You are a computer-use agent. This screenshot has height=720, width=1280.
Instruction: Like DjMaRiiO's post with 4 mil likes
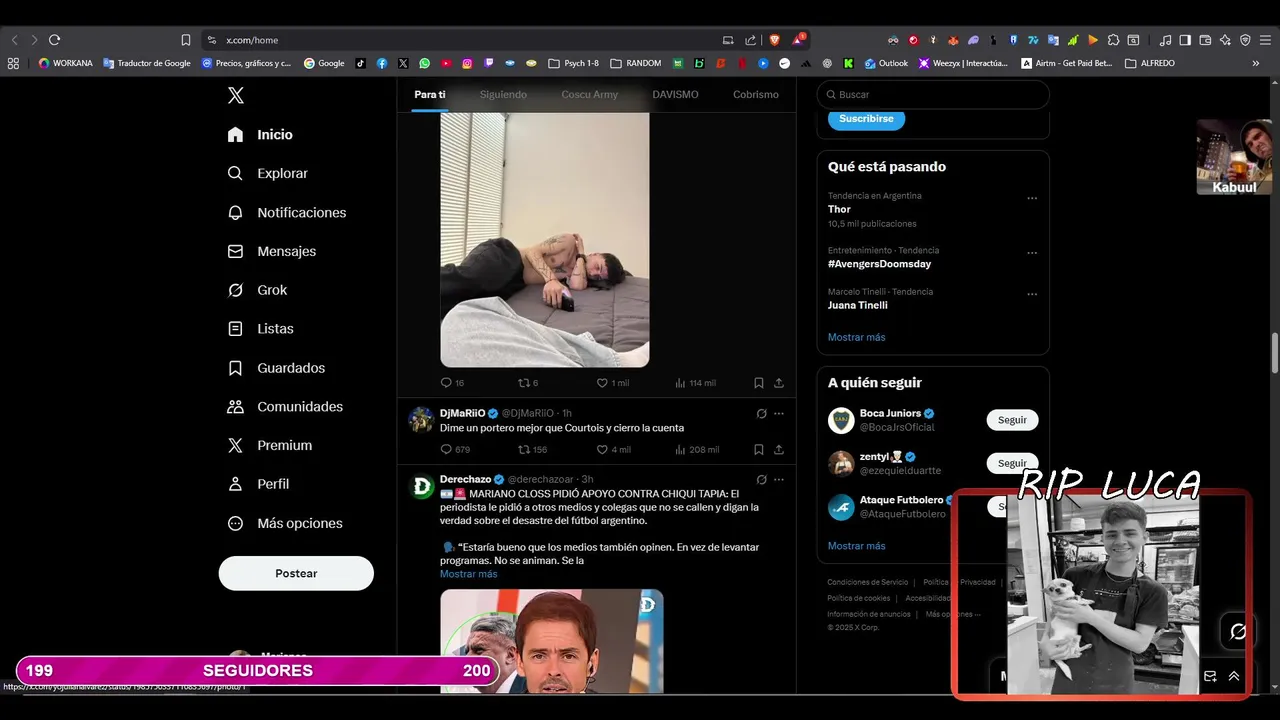point(613,450)
